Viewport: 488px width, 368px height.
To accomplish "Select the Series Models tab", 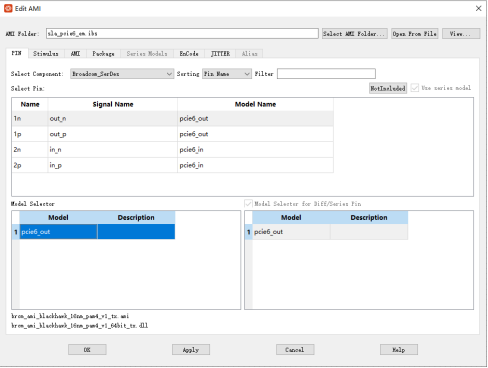I will coord(147,54).
